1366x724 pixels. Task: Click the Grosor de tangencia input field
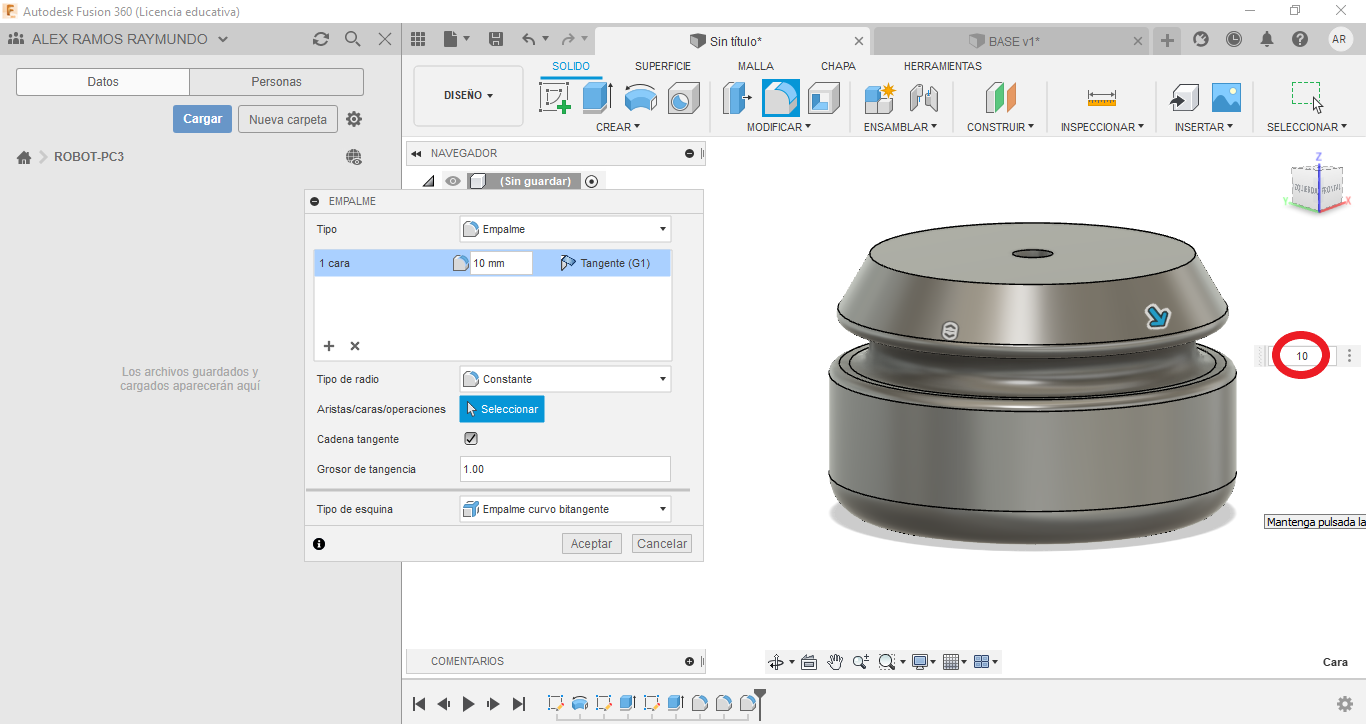565,469
